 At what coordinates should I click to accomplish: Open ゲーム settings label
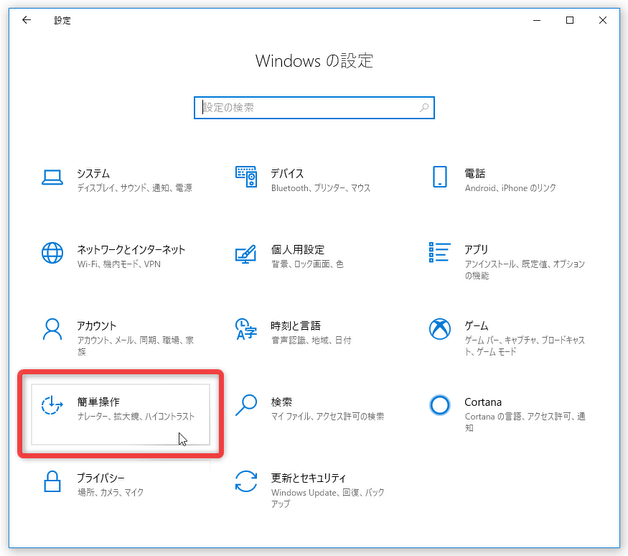[476, 326]
